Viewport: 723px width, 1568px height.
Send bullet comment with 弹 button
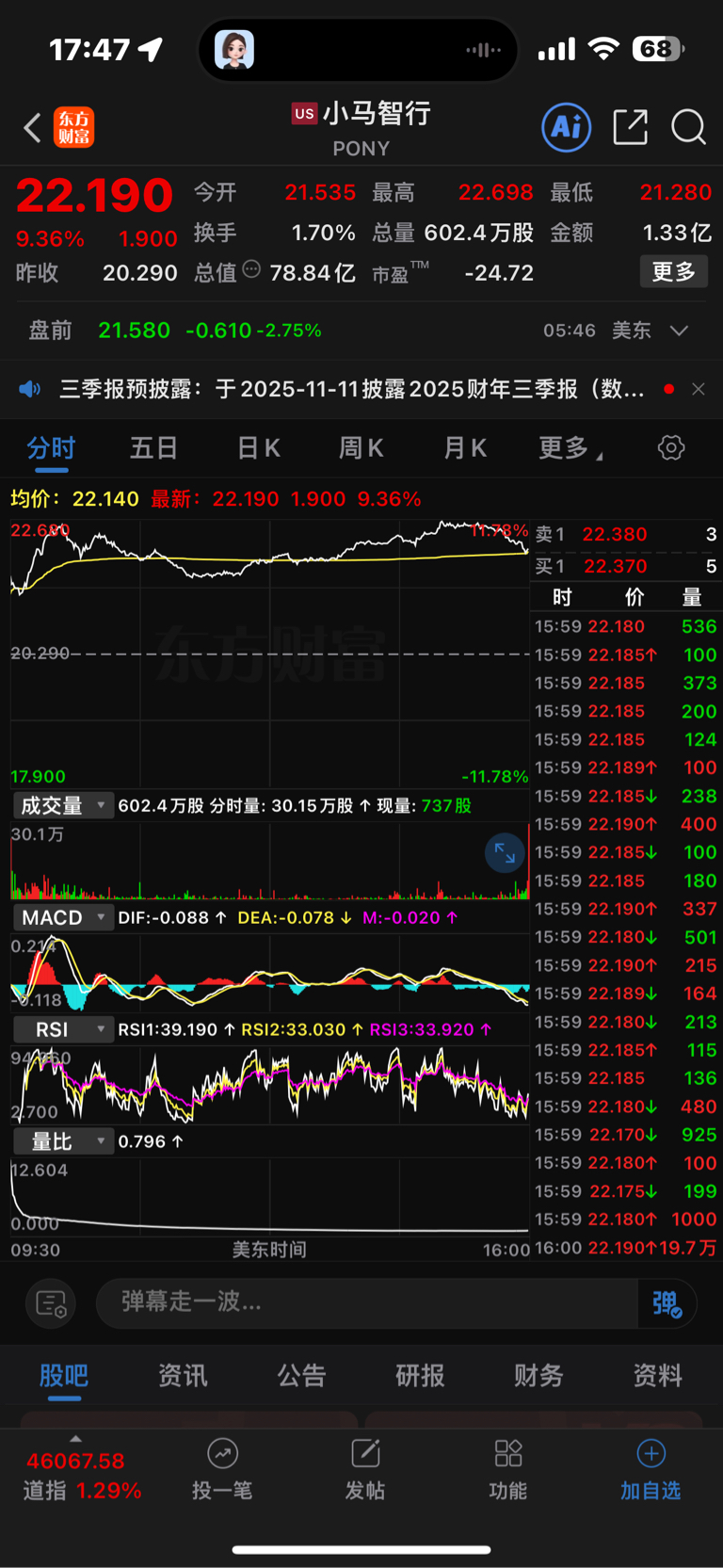tap(667, 1303)
